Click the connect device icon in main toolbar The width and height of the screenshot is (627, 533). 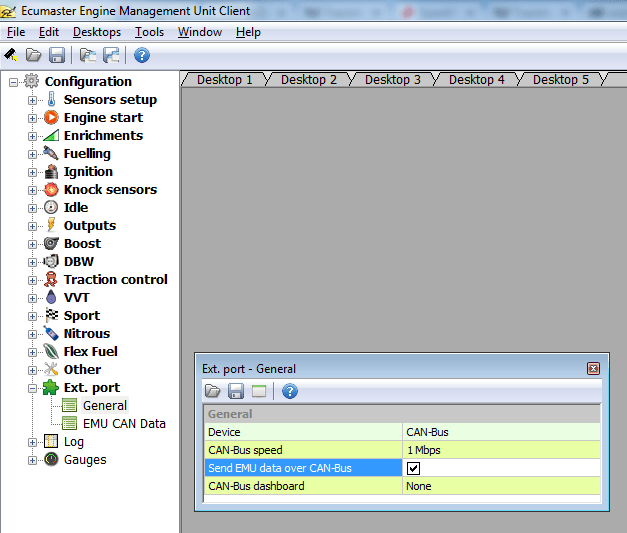(10, 55)
